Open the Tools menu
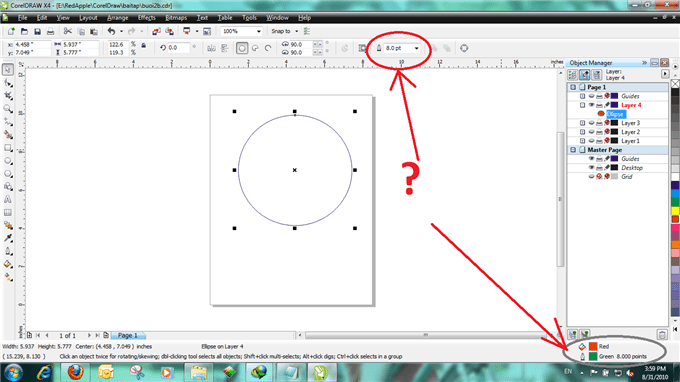This screenshot has width=680, height=382. tap(249, 18)
